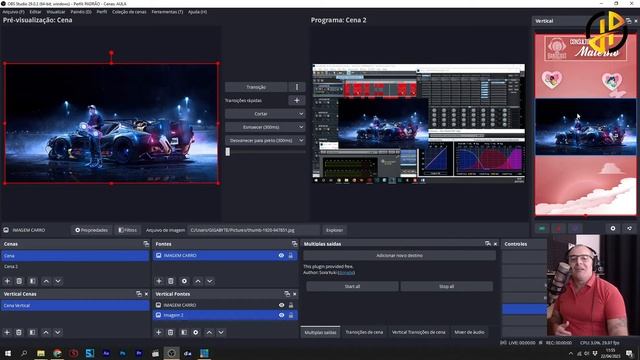
Task: Open the Ferramentas menu
Action: [167, 12]
